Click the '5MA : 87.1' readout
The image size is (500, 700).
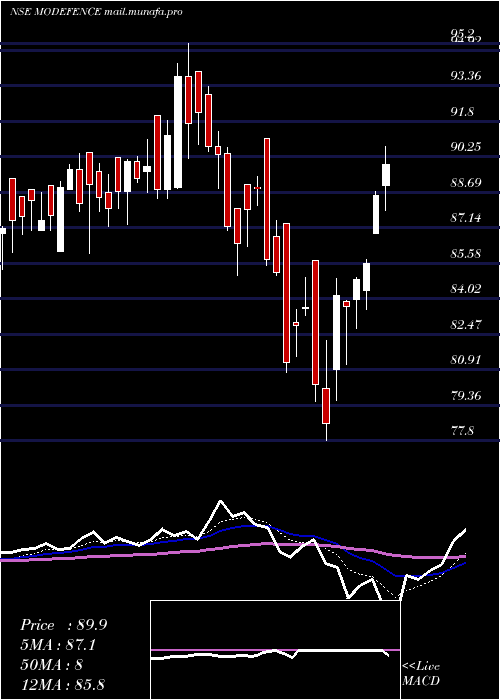pos(58,645)
